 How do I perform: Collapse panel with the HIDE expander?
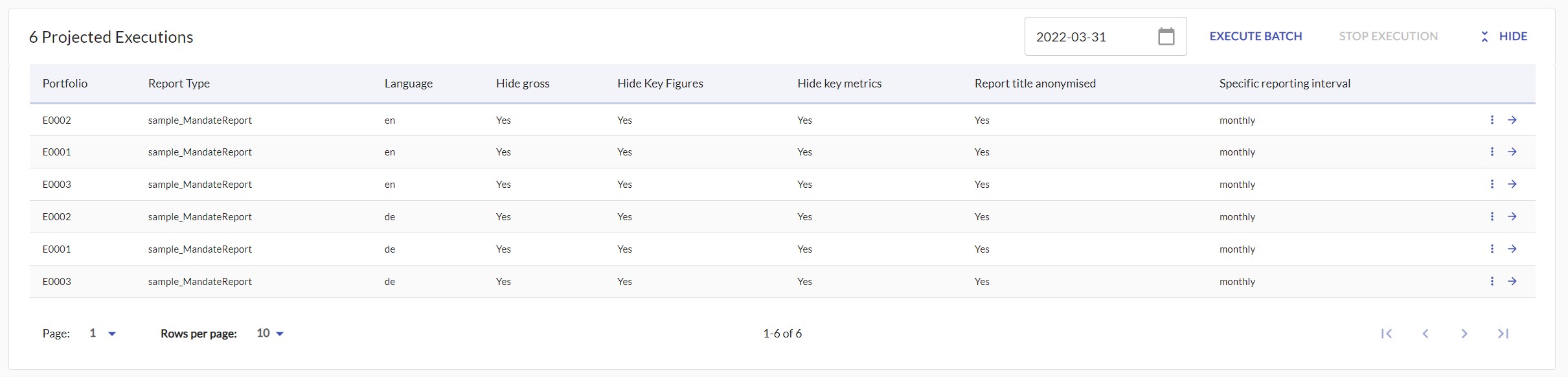point(1504,36)
